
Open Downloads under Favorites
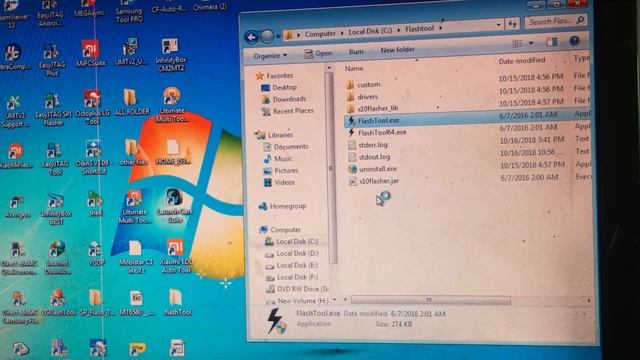click(x=284, y=99)
